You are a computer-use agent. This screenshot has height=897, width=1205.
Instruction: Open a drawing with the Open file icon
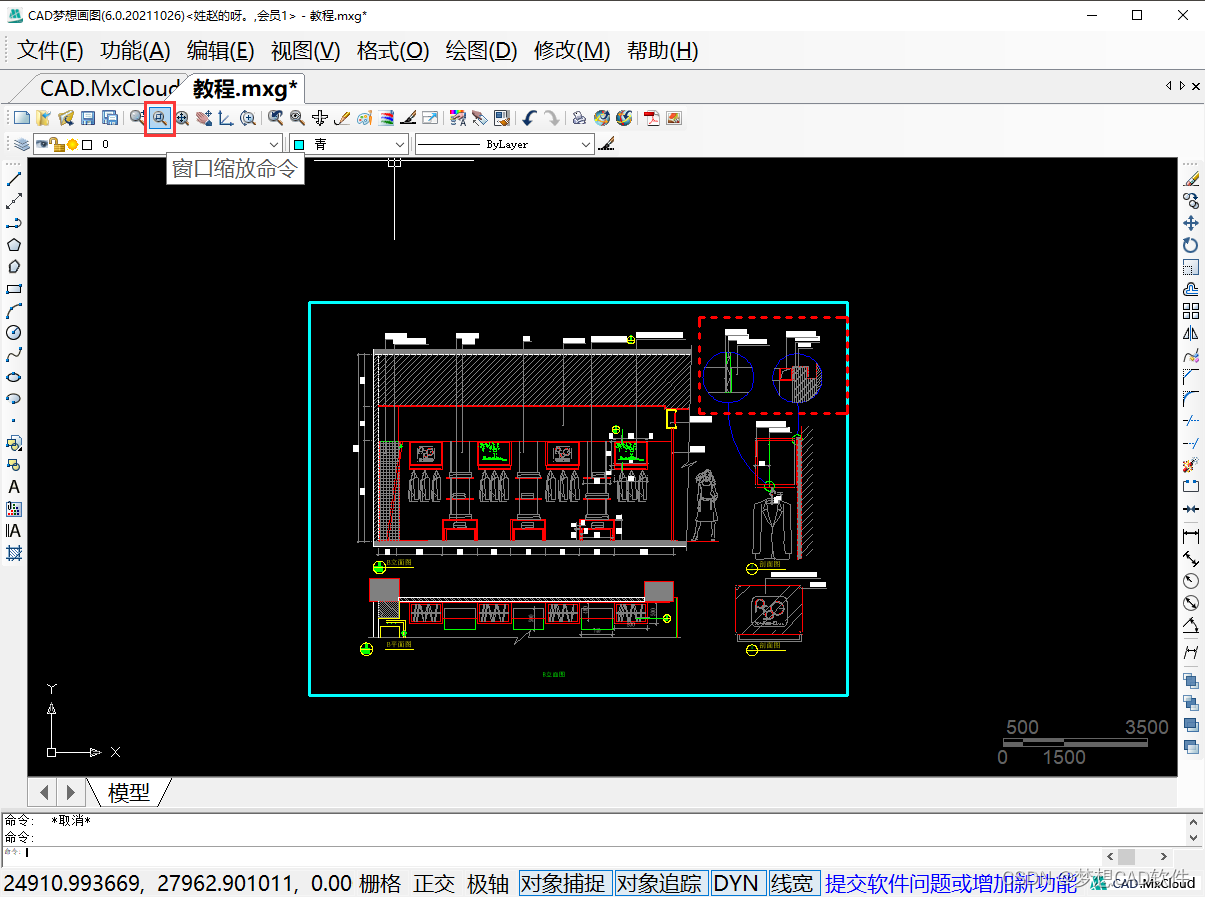coord(43,118)
